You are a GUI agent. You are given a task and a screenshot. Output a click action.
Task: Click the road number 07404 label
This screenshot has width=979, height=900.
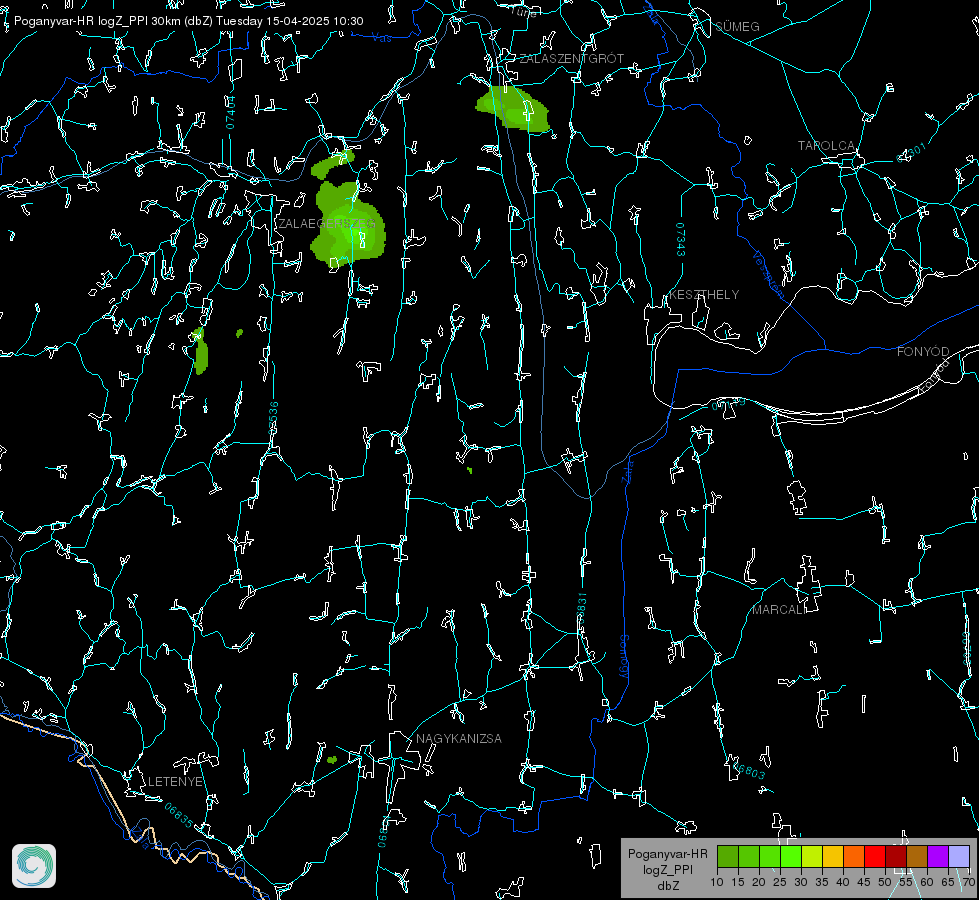231,112
